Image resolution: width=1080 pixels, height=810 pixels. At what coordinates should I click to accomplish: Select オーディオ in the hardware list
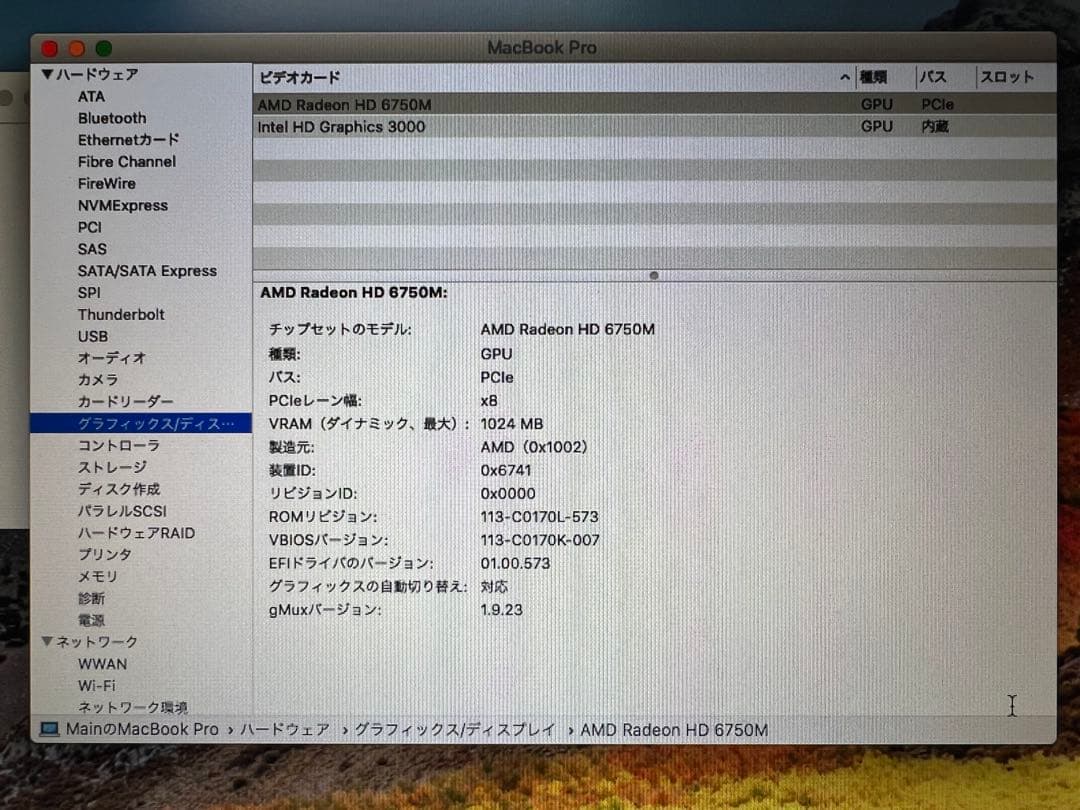(112, 357)
